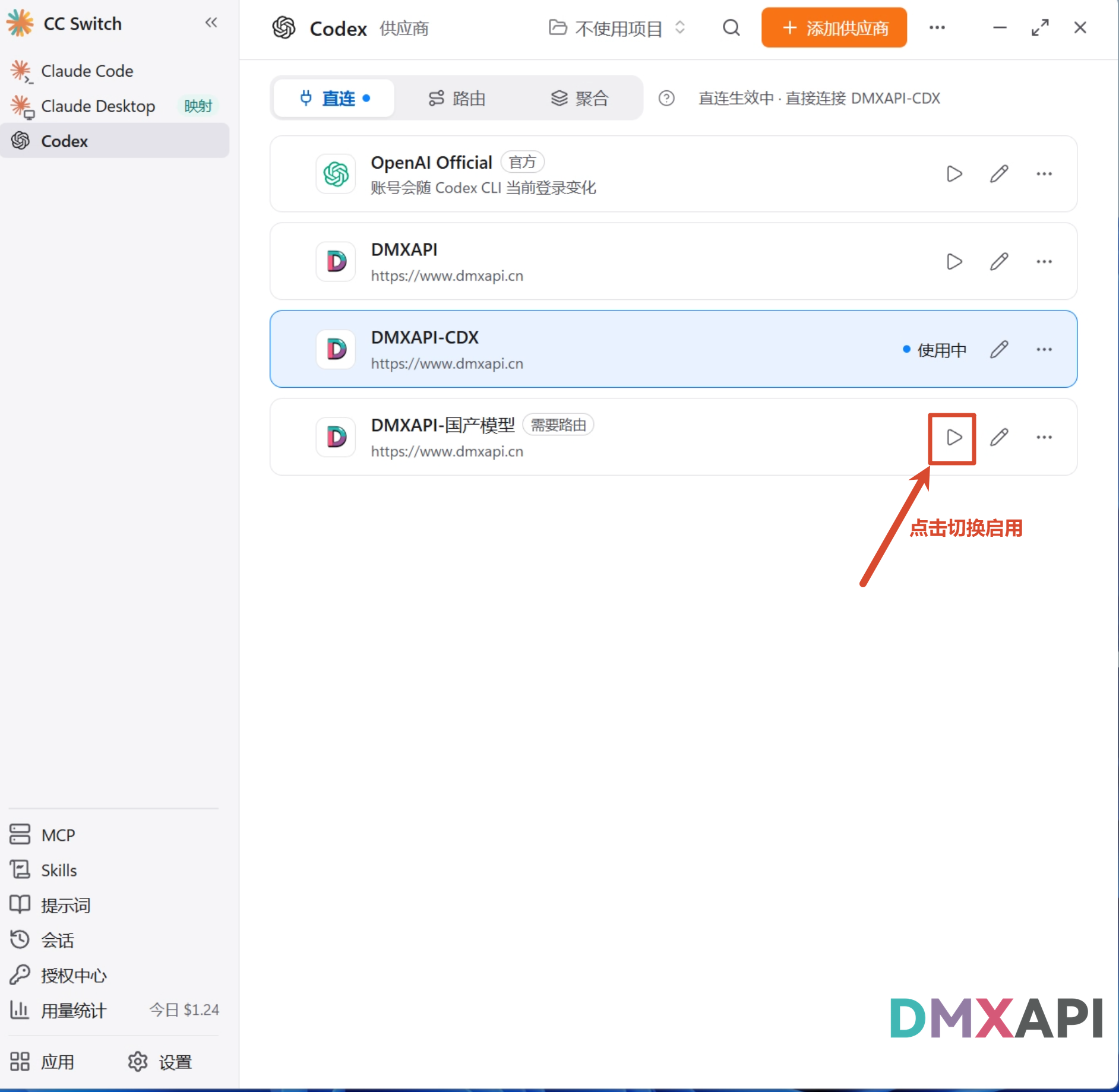Click the 官方 badge beside OpenAI Official
The width and height of the screenshot is (1119, 1092).
click(x=523, y=162)
